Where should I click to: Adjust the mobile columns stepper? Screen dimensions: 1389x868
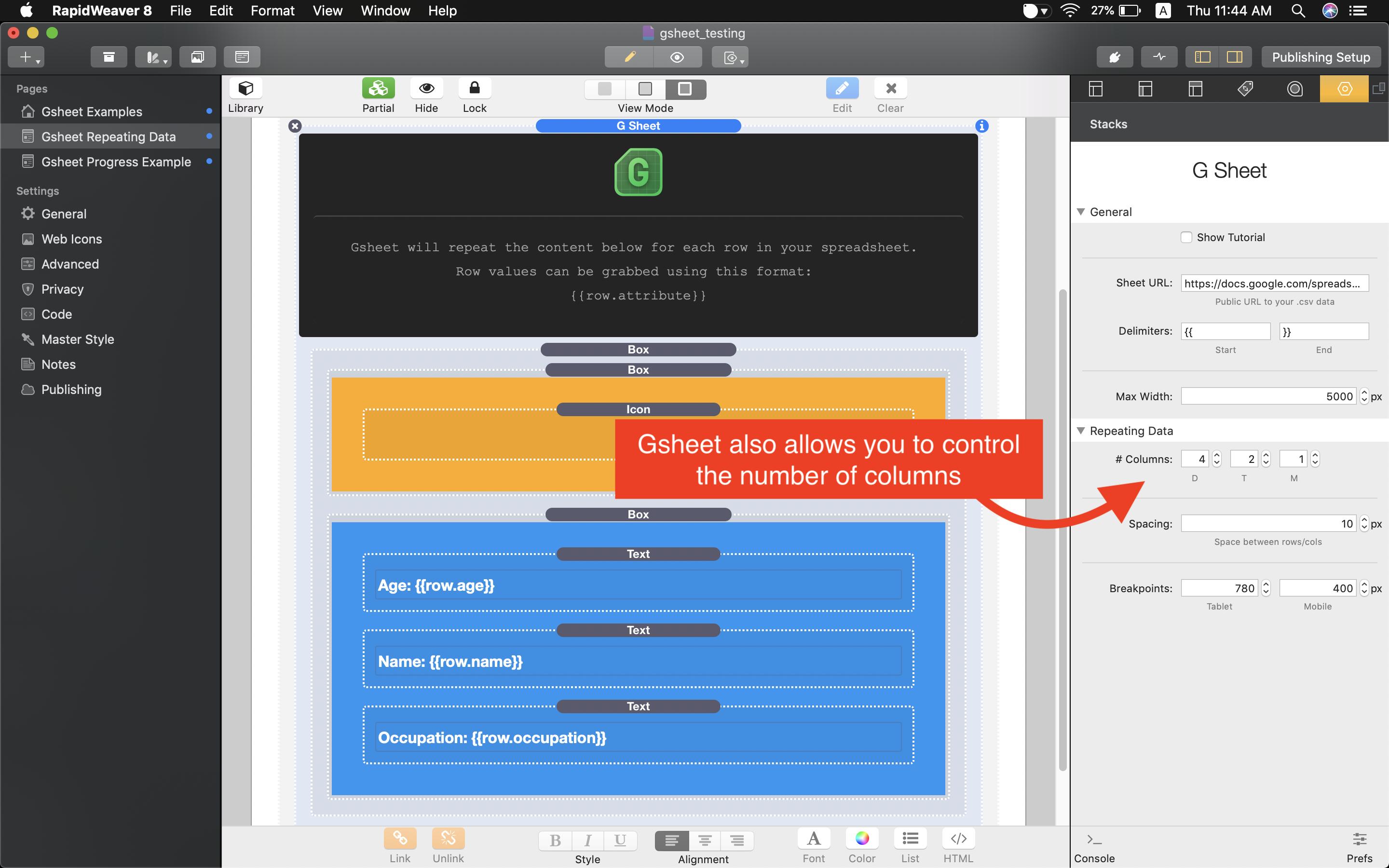pyautogui.click(x=1315, y=459)
